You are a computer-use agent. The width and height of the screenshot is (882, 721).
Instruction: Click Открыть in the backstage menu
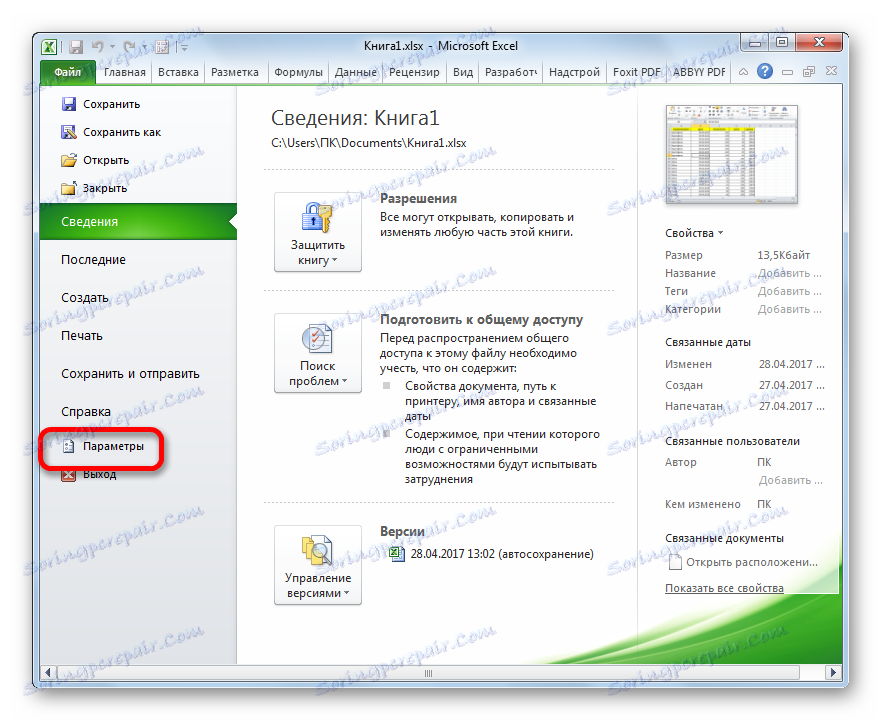(x=106, y=160)
